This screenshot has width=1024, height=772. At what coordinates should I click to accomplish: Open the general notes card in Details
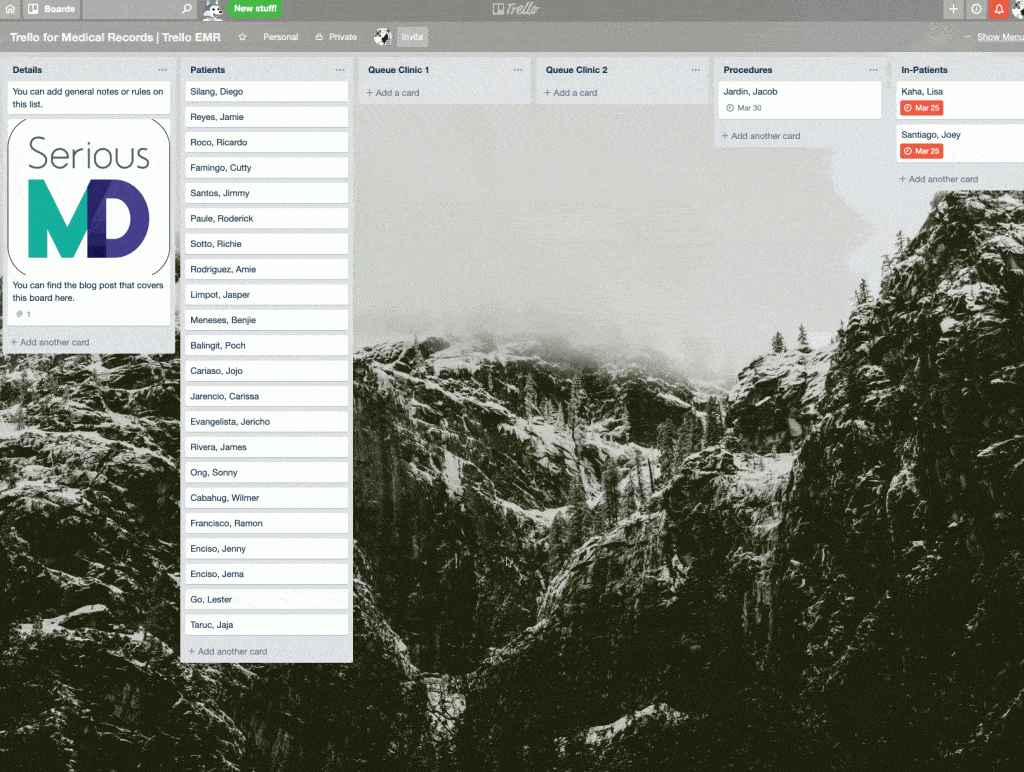click(x=89, y=98)
